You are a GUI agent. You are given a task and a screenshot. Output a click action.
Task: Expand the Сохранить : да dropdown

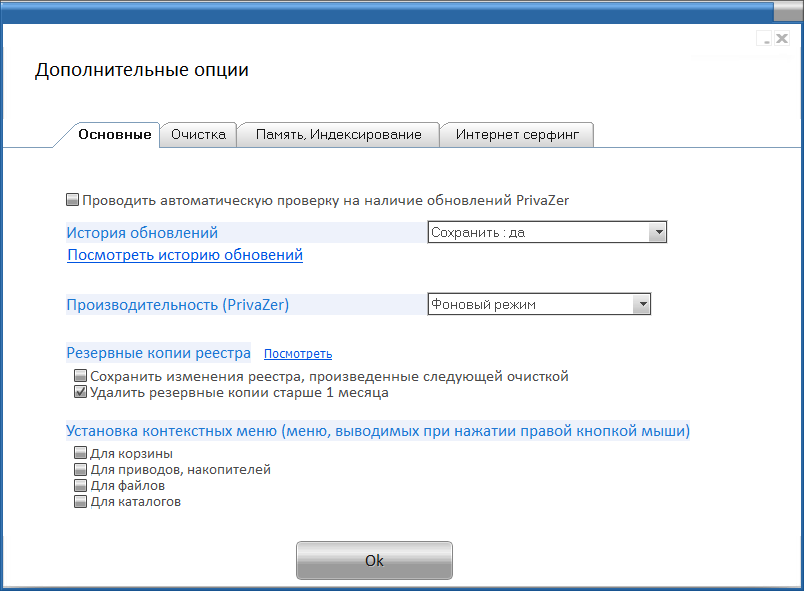657,232
